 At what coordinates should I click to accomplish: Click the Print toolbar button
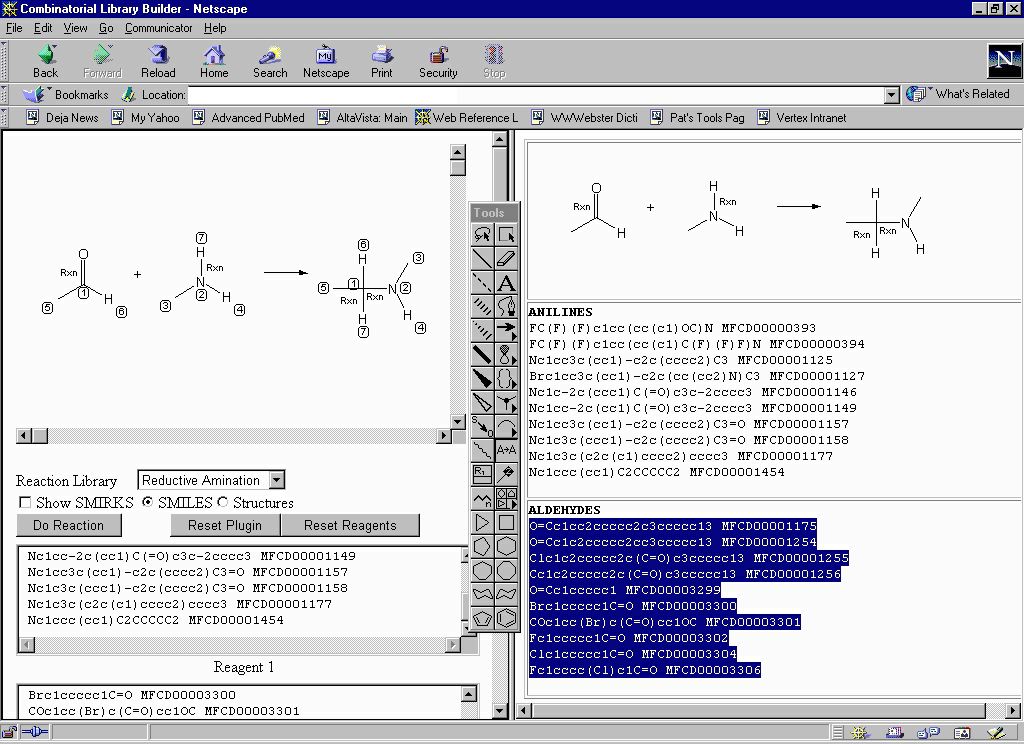[382, 61]
